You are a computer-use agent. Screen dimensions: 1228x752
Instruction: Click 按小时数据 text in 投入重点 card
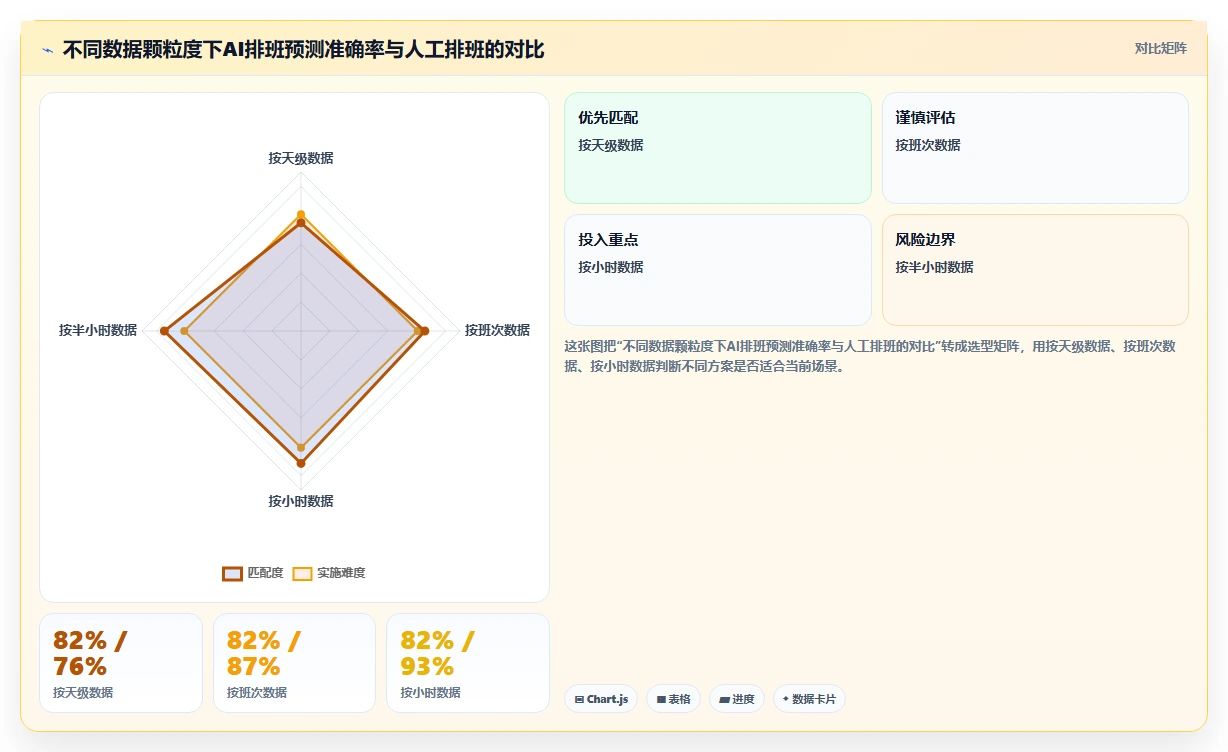click(x=611, y=267)
